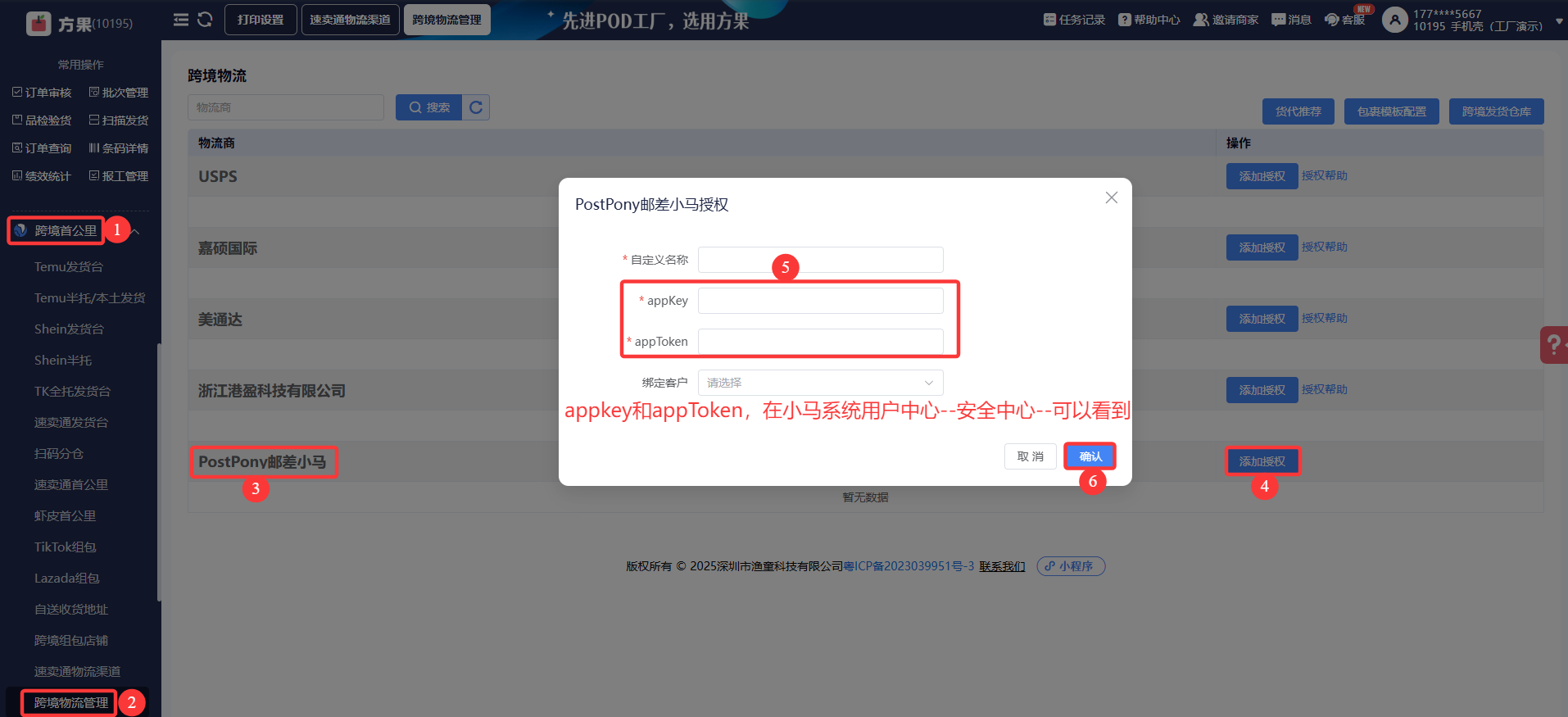Open the 报工管理 shortcut
The height and width of the screenshot is (717, 1568).
pyautogui.click(x=119, y=176)
